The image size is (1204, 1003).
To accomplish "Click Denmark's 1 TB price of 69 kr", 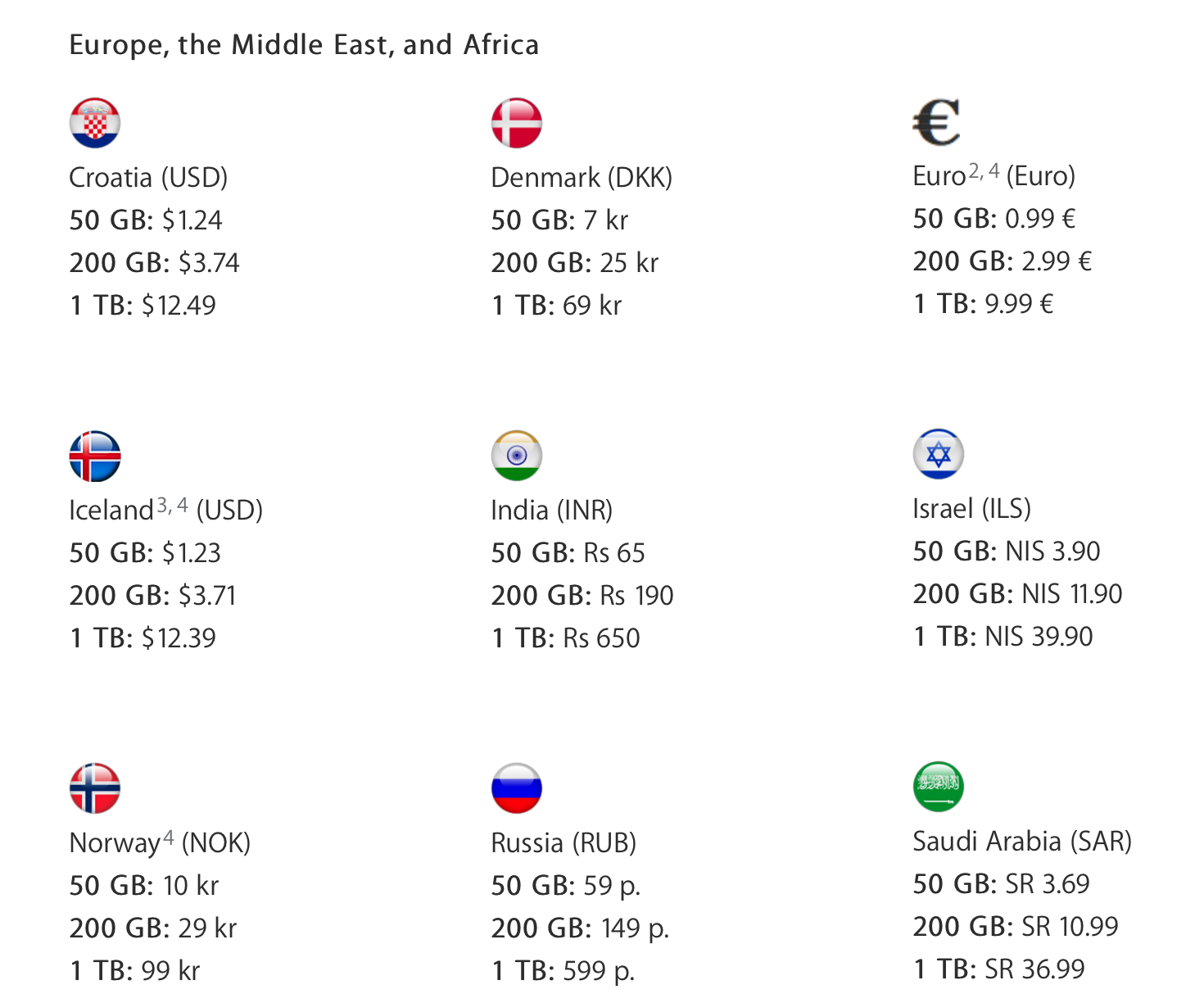I will (x=592, y=306).
